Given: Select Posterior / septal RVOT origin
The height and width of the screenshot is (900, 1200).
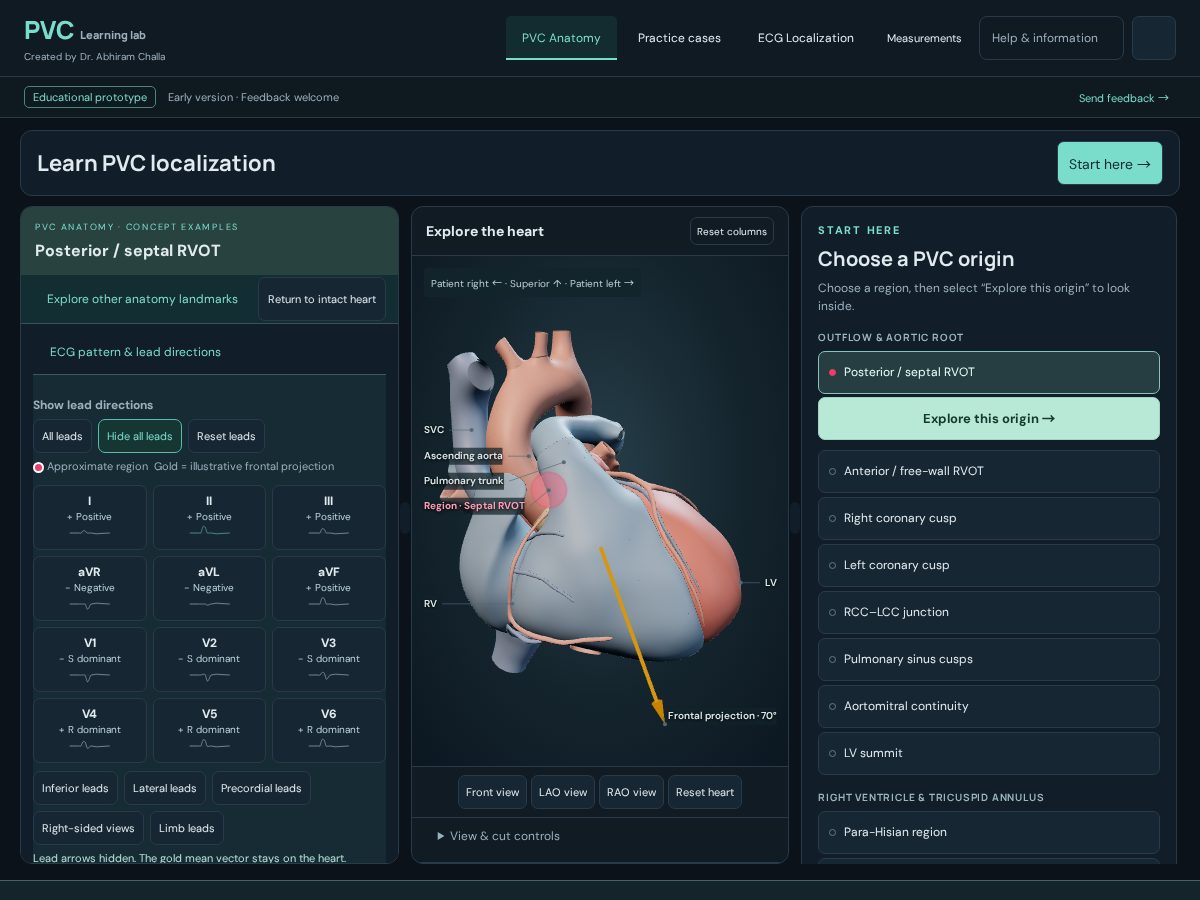Looking at the screenshot, I should [989, 372].
